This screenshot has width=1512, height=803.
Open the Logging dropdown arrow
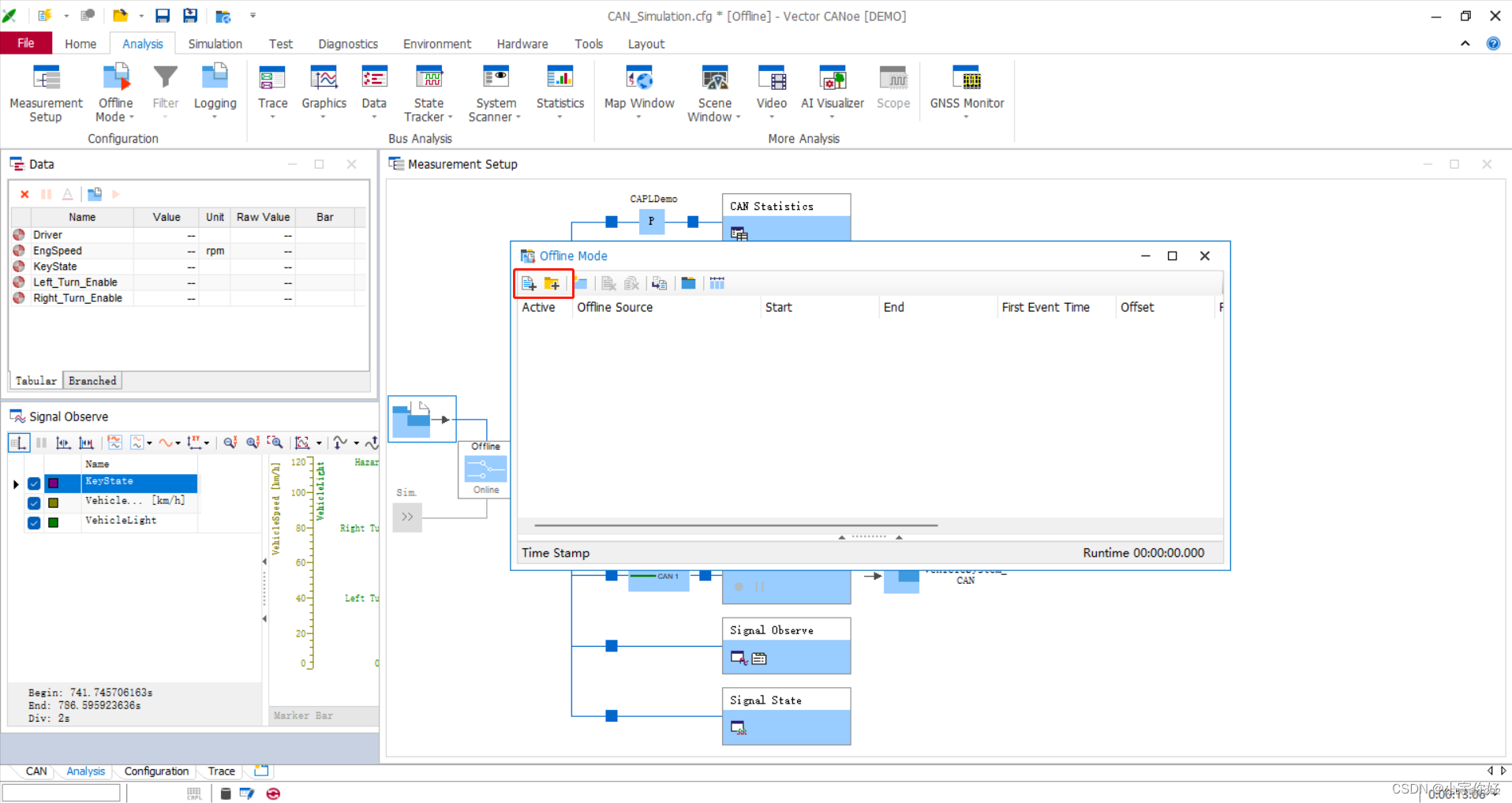coord(215,117)
